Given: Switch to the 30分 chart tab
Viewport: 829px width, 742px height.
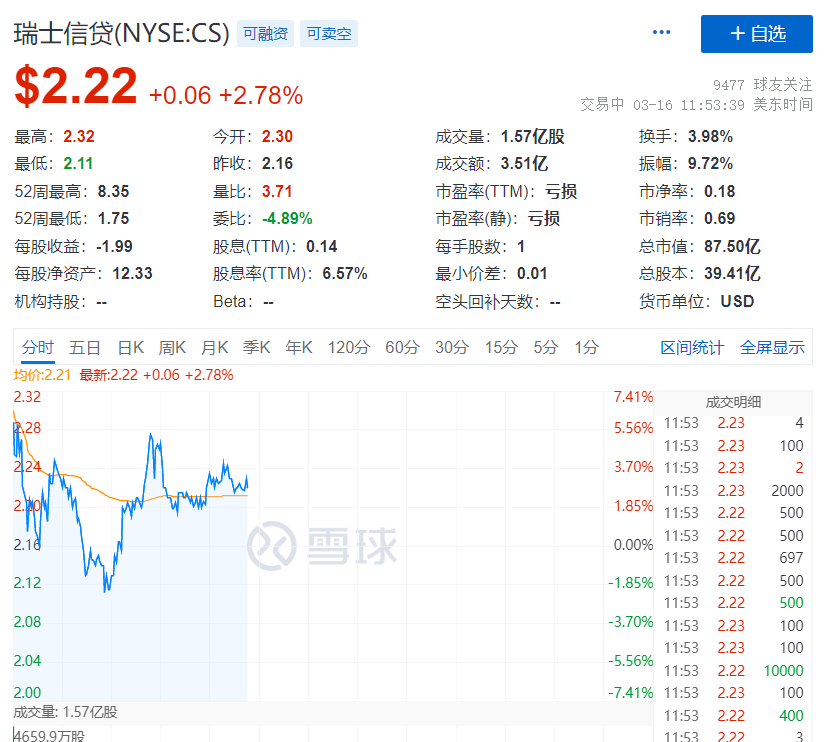Looking at the screenshot, I should (452, 347).
